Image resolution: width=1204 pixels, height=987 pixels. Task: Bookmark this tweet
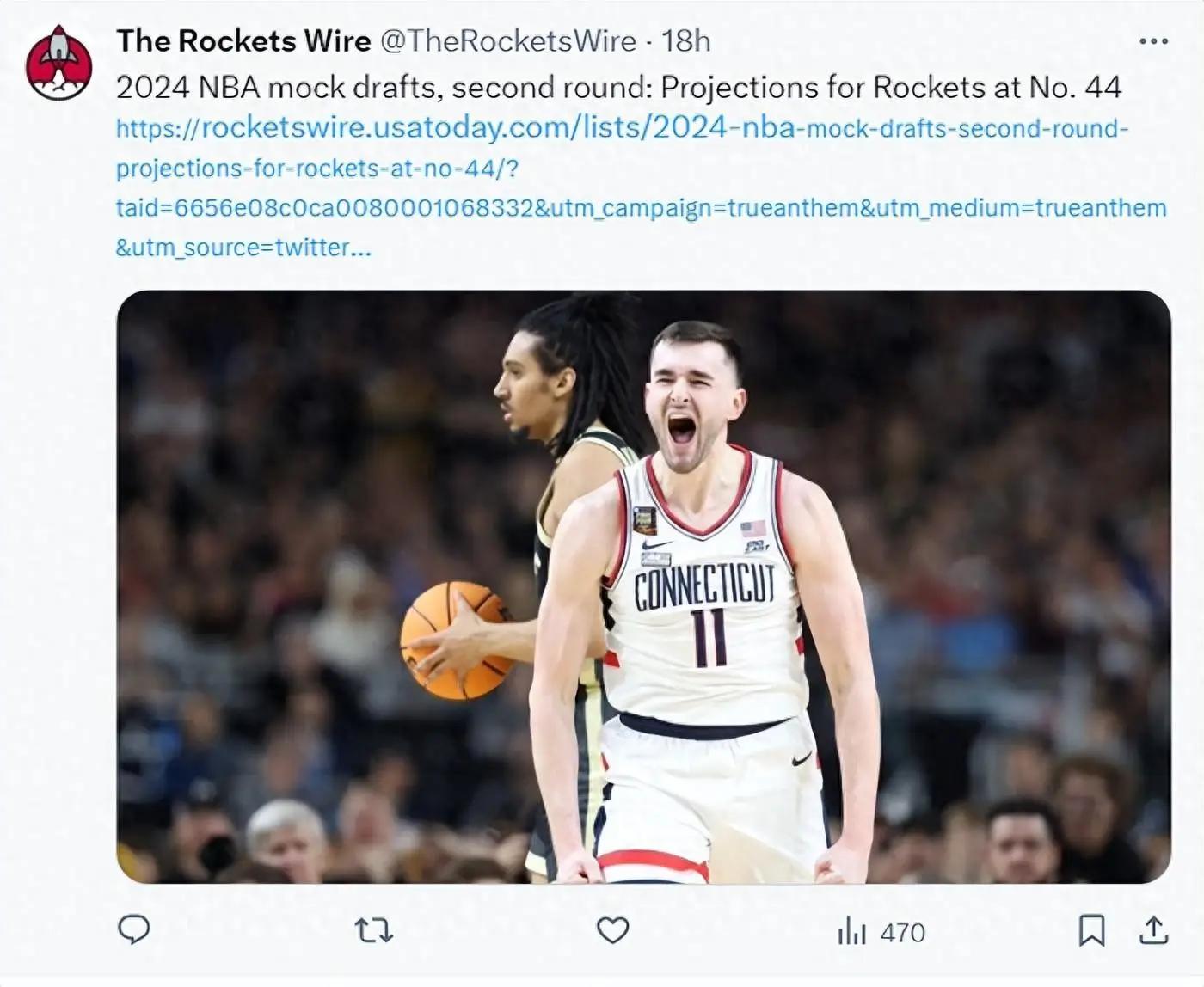click(1092, 930)
